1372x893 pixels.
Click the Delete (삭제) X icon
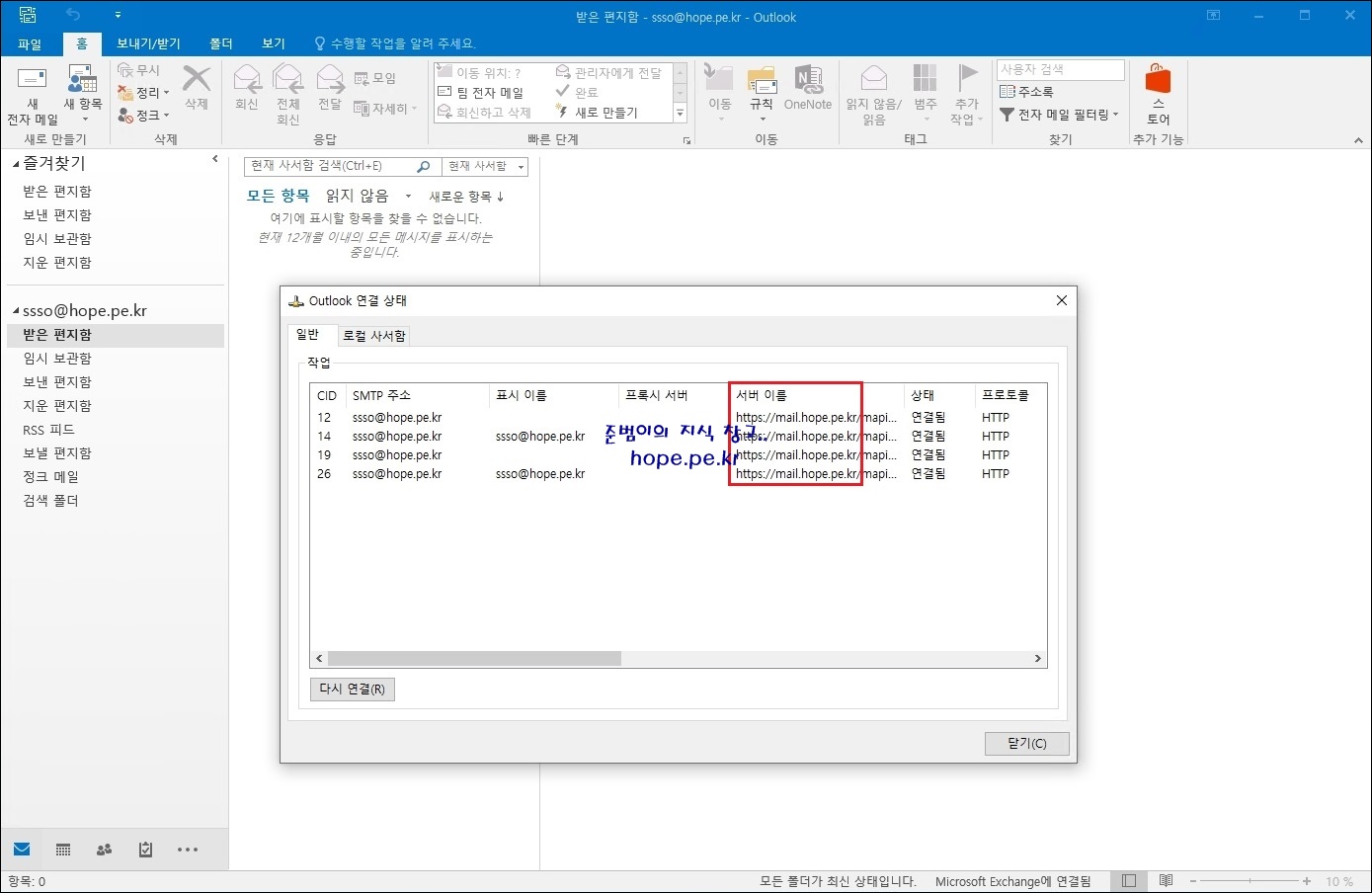coord(197,78)
